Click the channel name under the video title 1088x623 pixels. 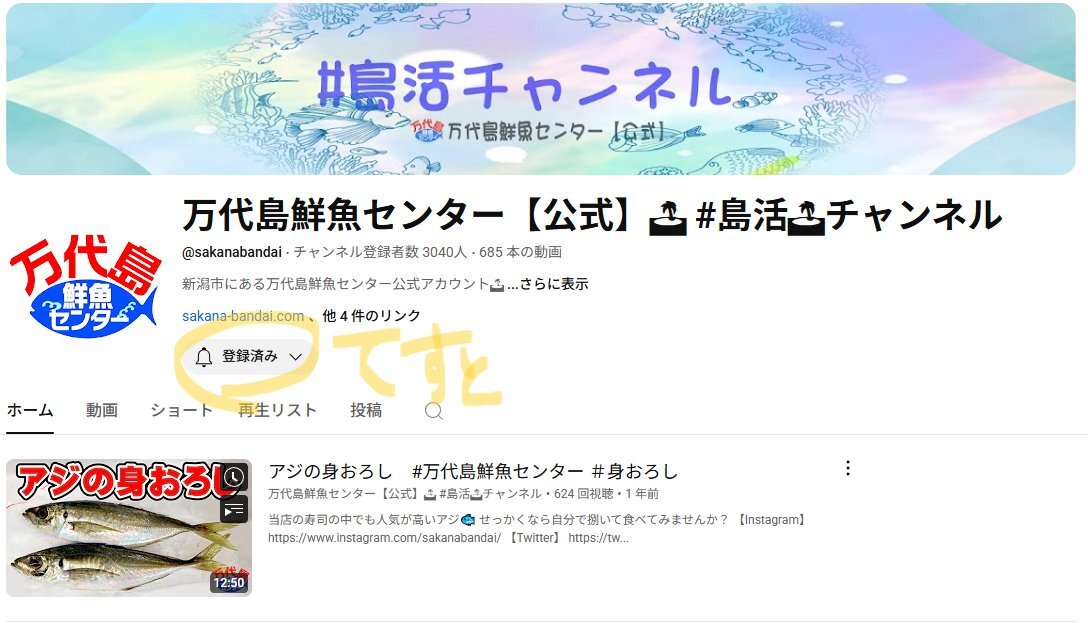coord(405,494)
